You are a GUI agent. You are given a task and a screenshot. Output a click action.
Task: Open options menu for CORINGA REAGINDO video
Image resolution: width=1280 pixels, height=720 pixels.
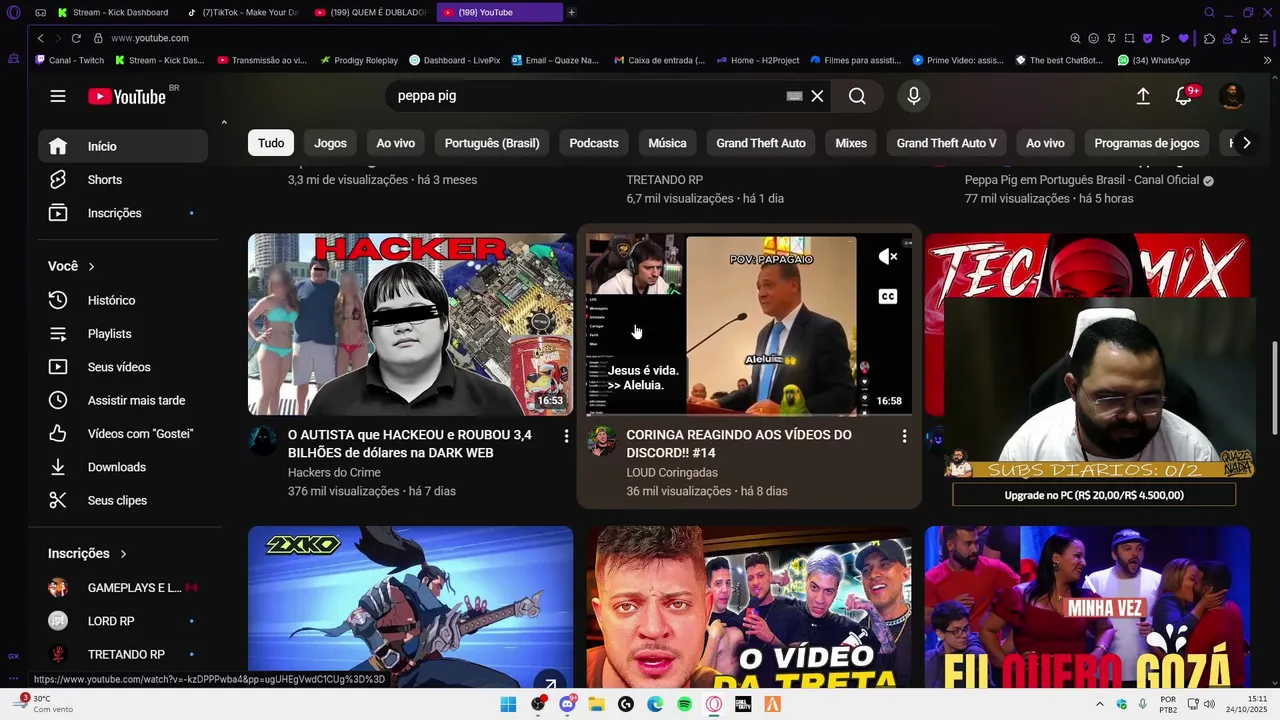coord(904,436)
